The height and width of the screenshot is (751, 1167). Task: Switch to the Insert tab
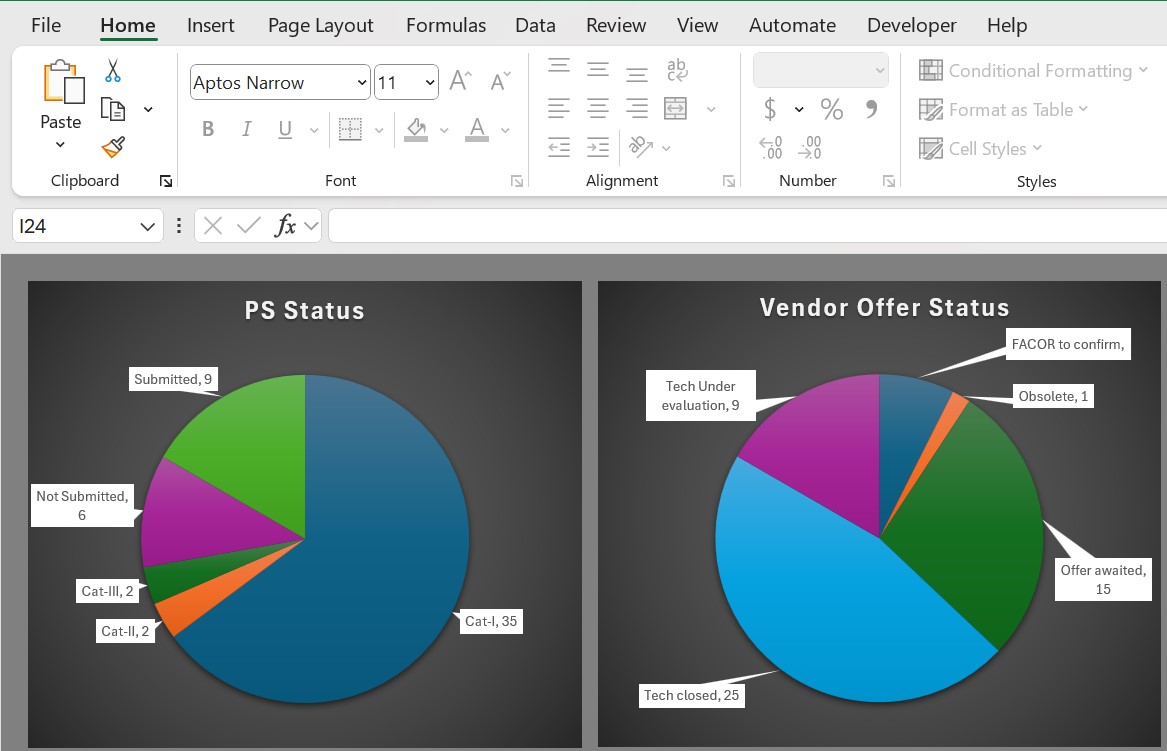[x=211, y=26]
